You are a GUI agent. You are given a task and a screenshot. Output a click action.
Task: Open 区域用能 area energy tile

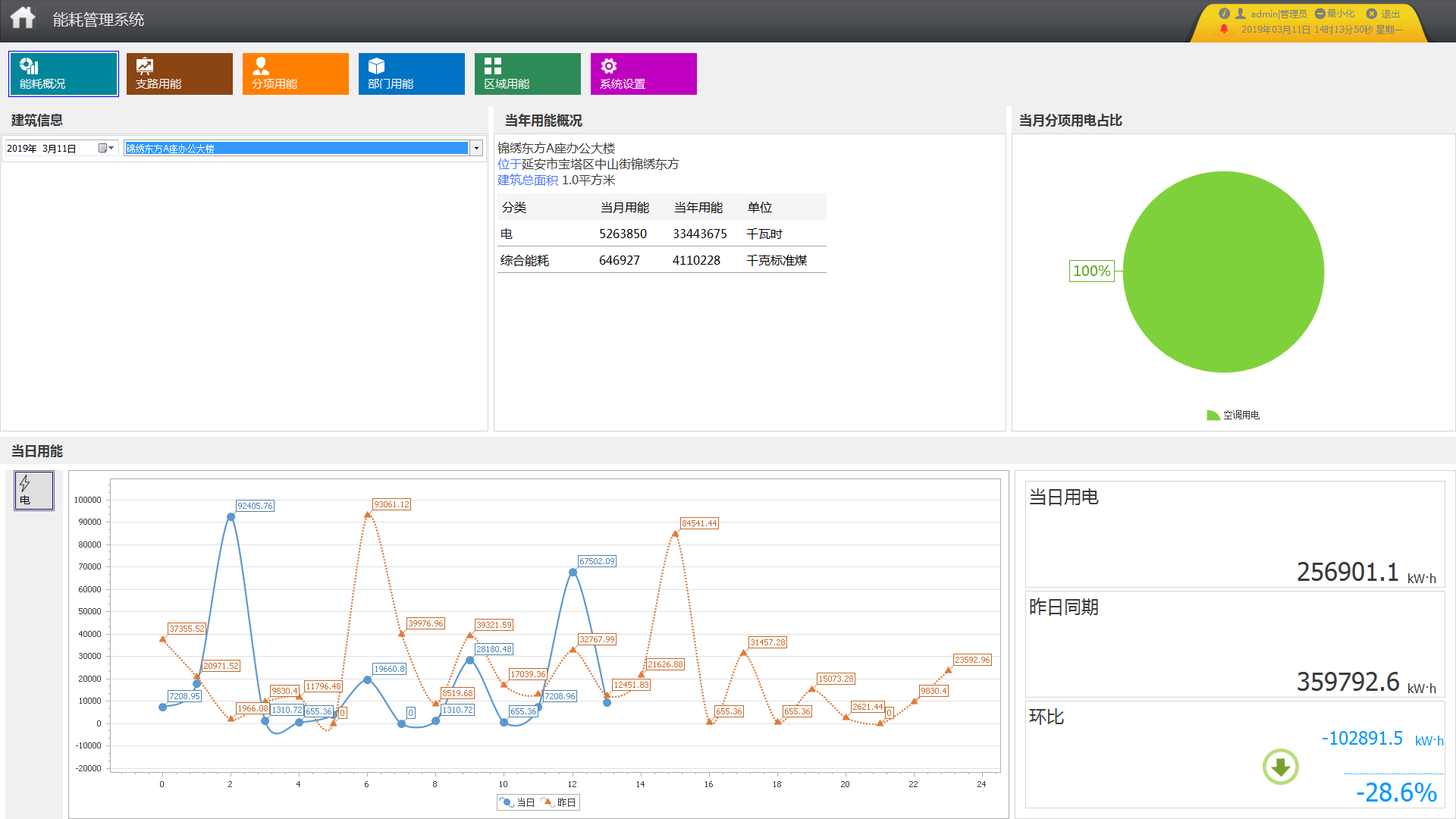527,74
